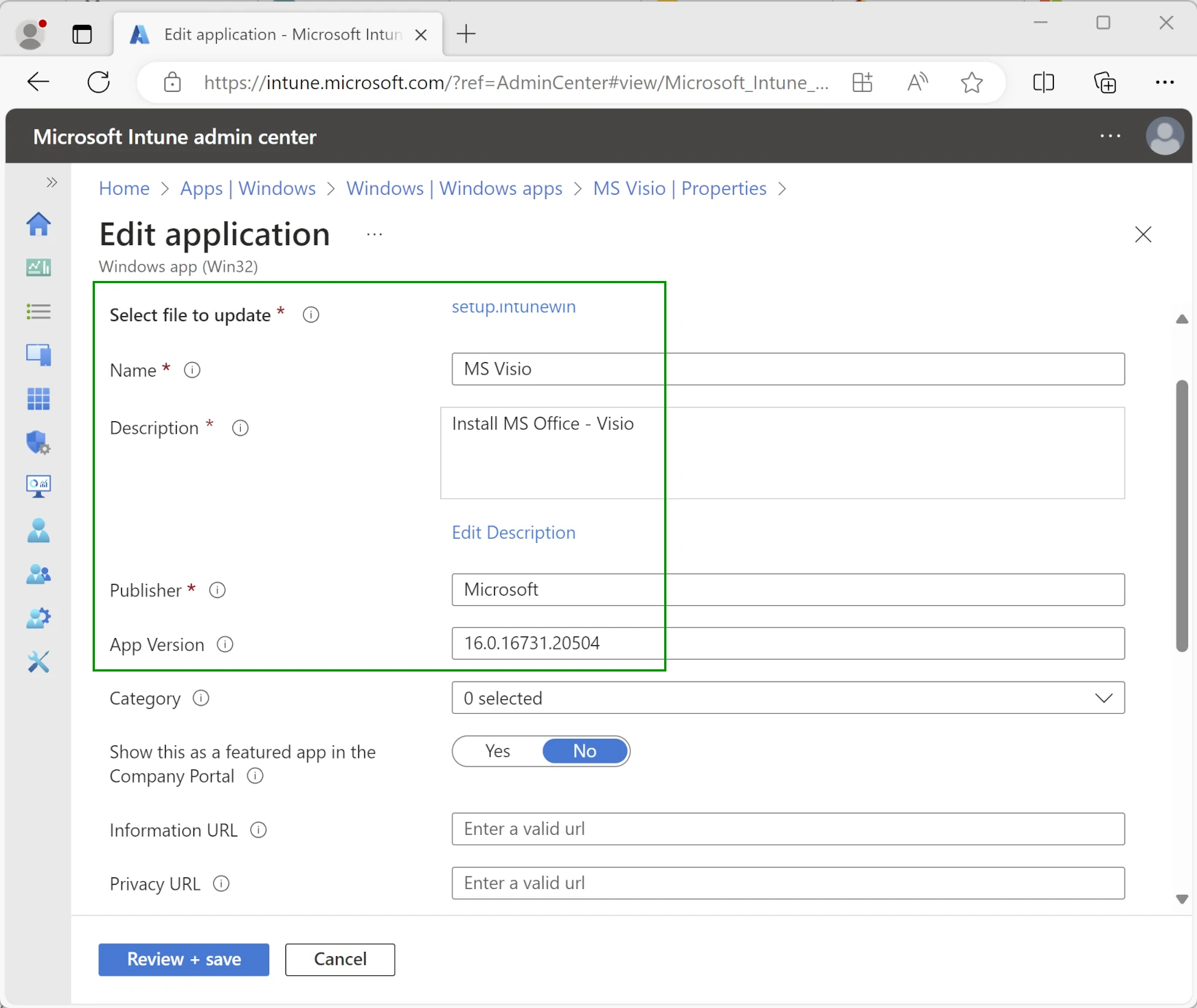Go to MS Visio | Properties breadcrumb

680,188
